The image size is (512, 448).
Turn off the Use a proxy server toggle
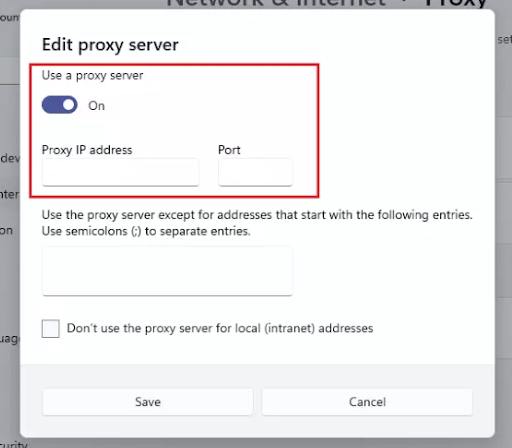point(60,105)
